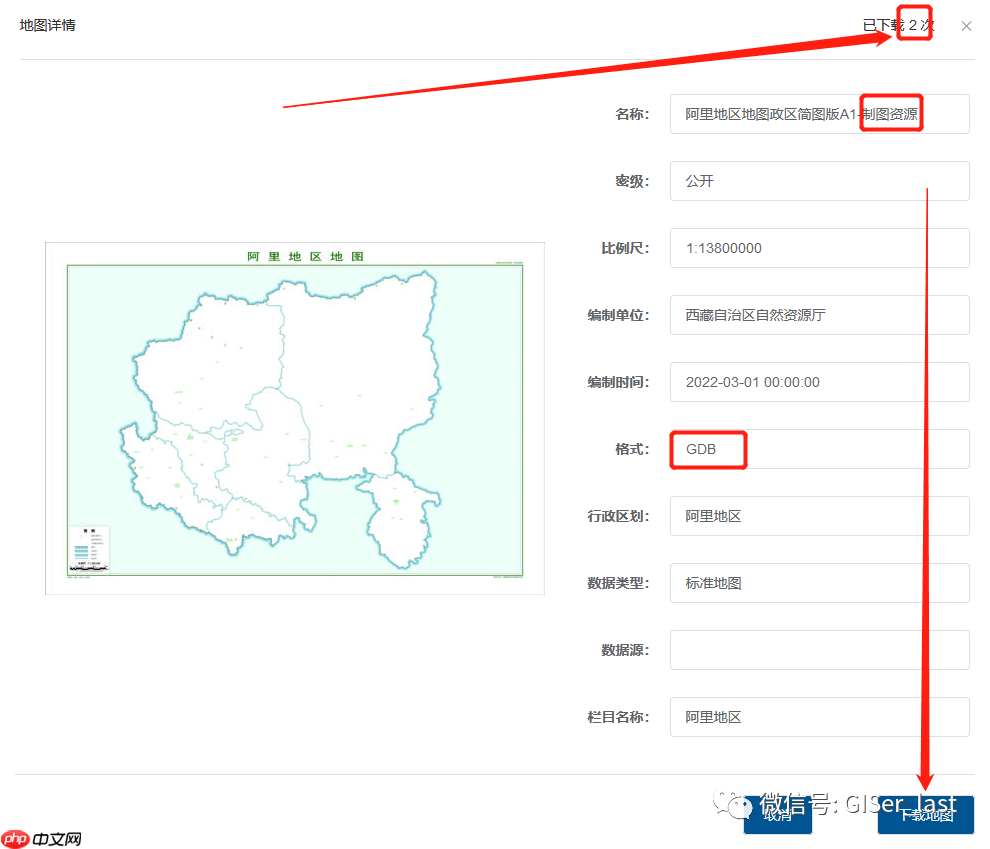Viewport: 990px width, 849px height.
Task: Click the php中文网 logo icon
Action: tap(16, 838)
